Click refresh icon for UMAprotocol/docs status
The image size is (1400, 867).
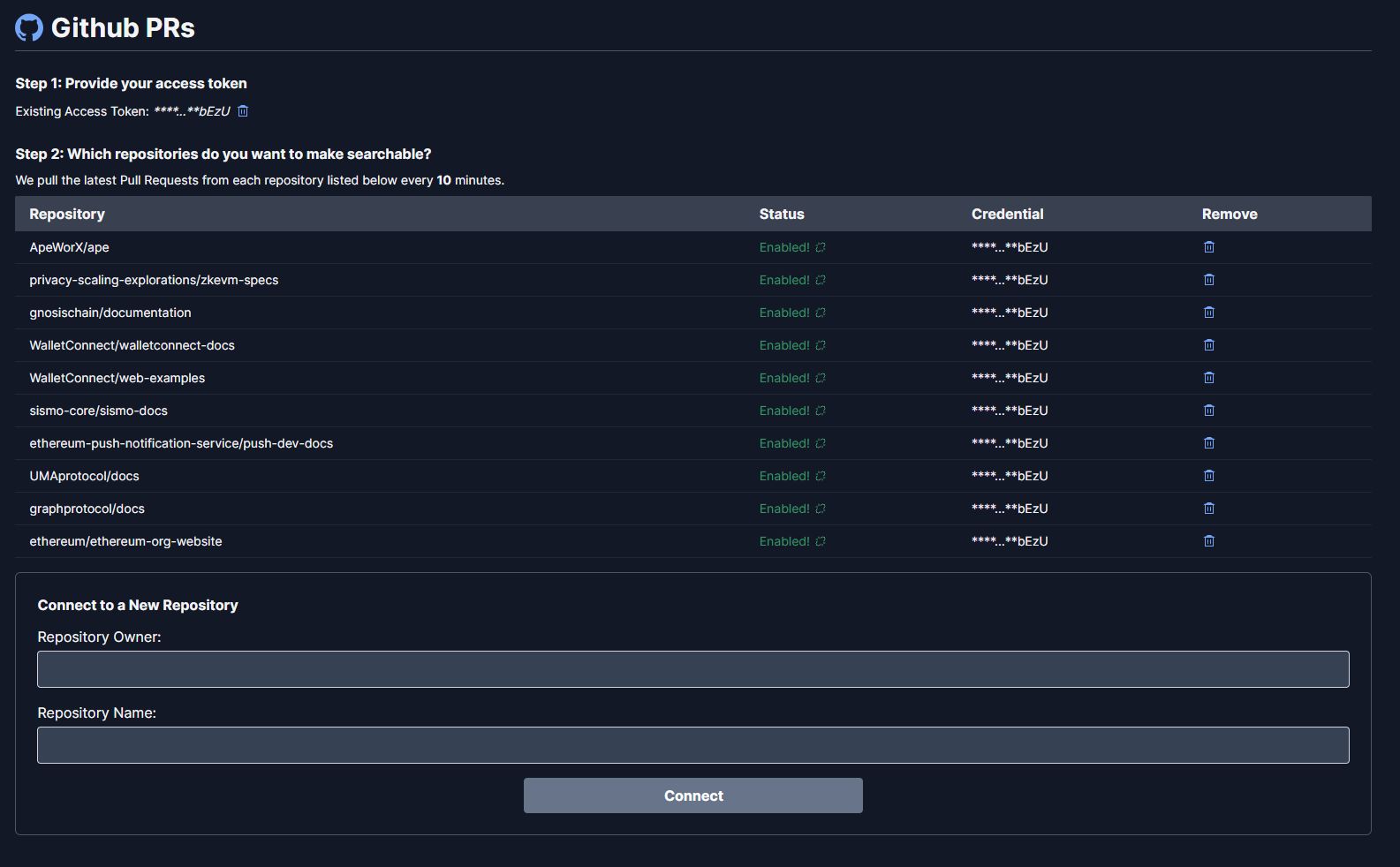[821, 476]
